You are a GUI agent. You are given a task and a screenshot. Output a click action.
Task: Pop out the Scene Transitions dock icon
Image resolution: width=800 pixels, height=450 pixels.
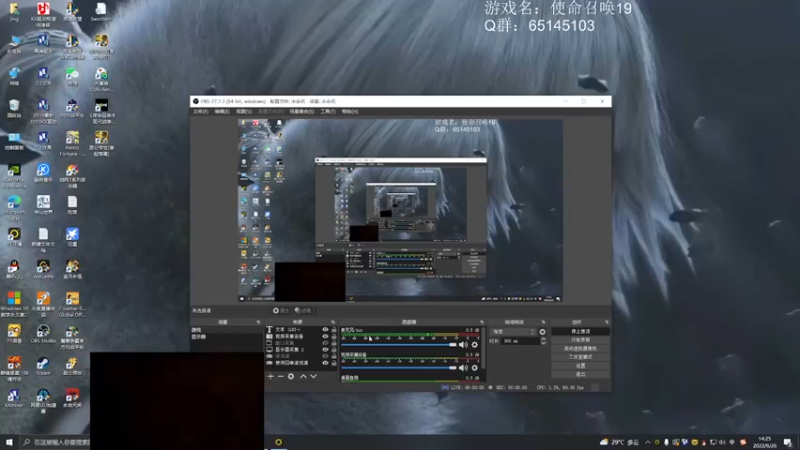tap(543, 322)
